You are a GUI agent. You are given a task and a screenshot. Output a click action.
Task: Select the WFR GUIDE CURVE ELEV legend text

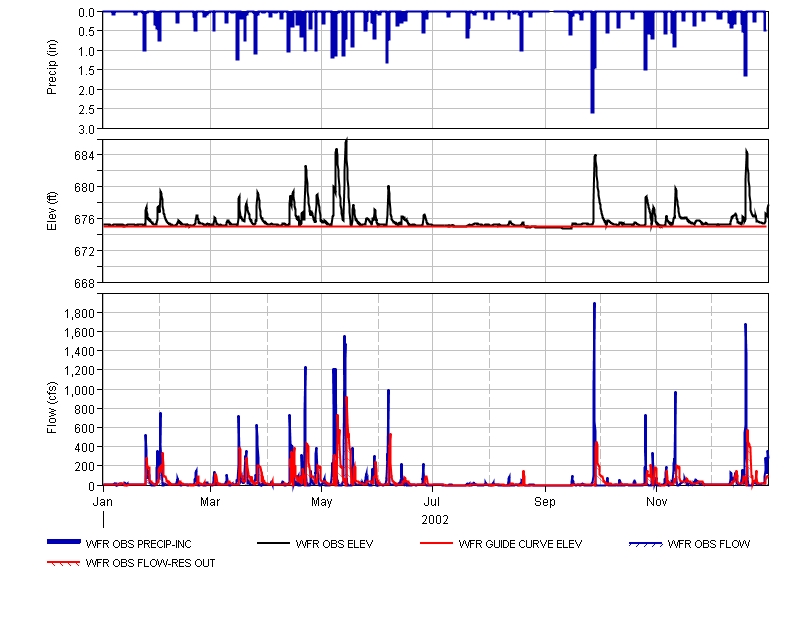click(520, 545)
